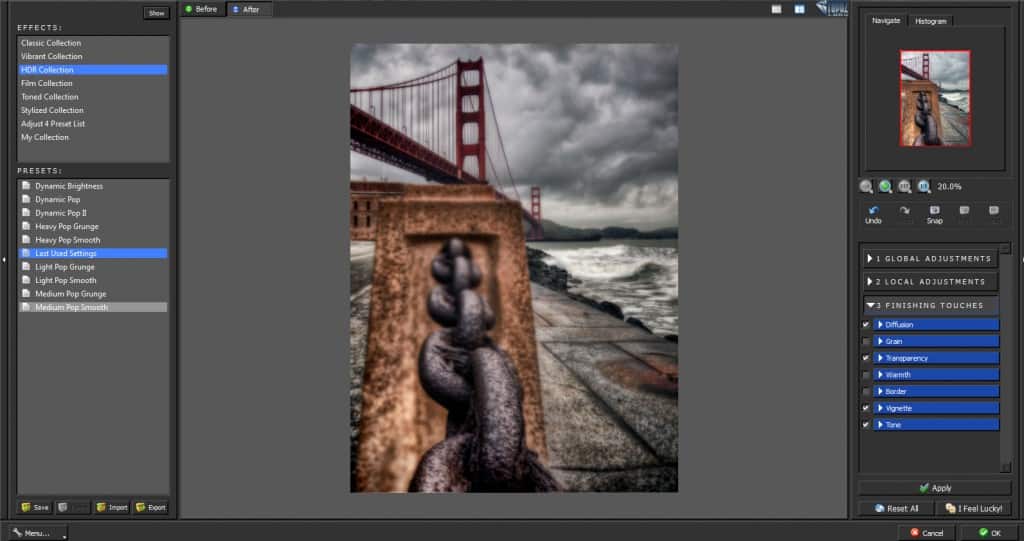
Task: Click the first magnifier zoom icon
Action: [x=866, y=187]
